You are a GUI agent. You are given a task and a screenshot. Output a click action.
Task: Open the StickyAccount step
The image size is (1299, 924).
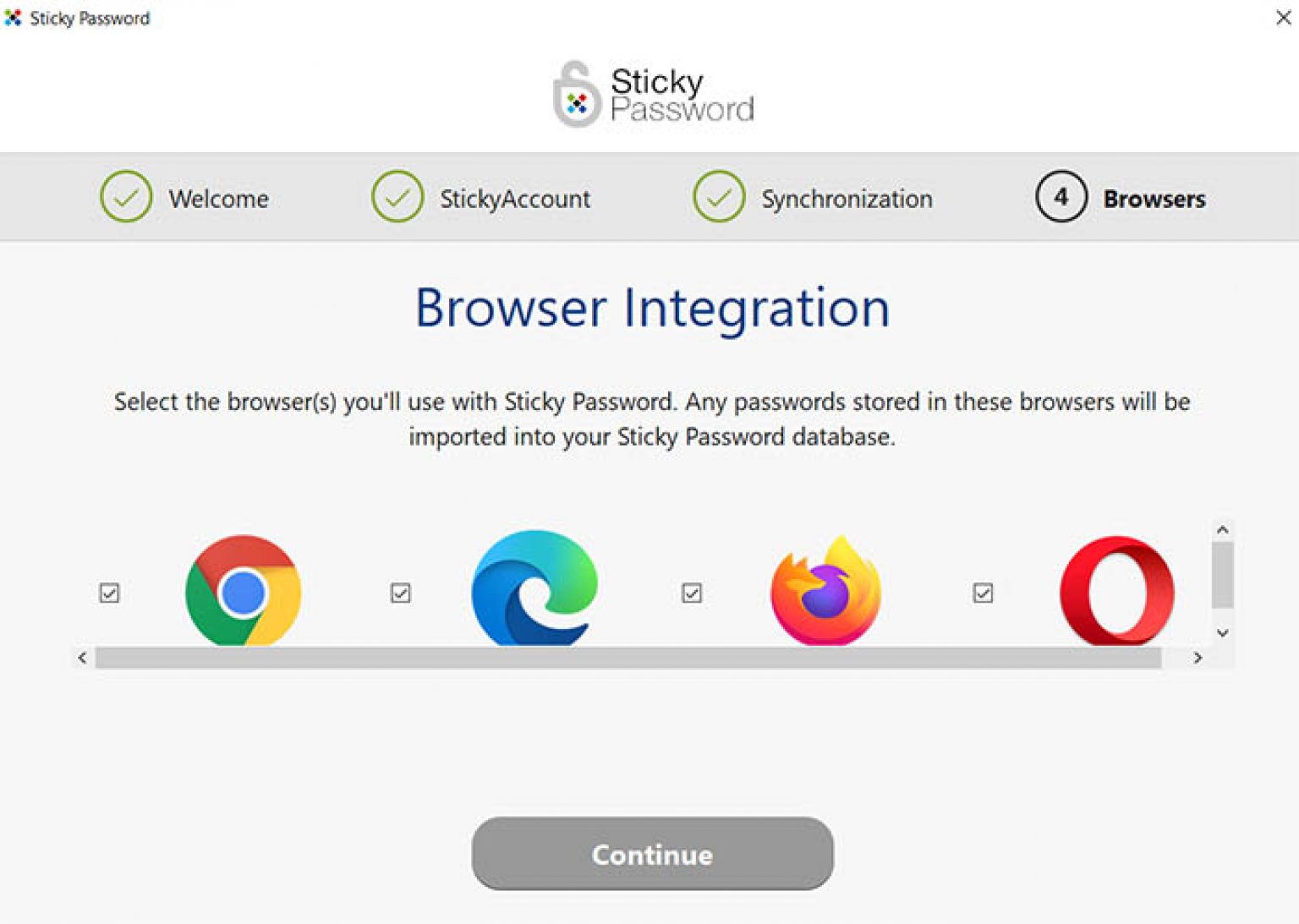(x=514, y=198)
